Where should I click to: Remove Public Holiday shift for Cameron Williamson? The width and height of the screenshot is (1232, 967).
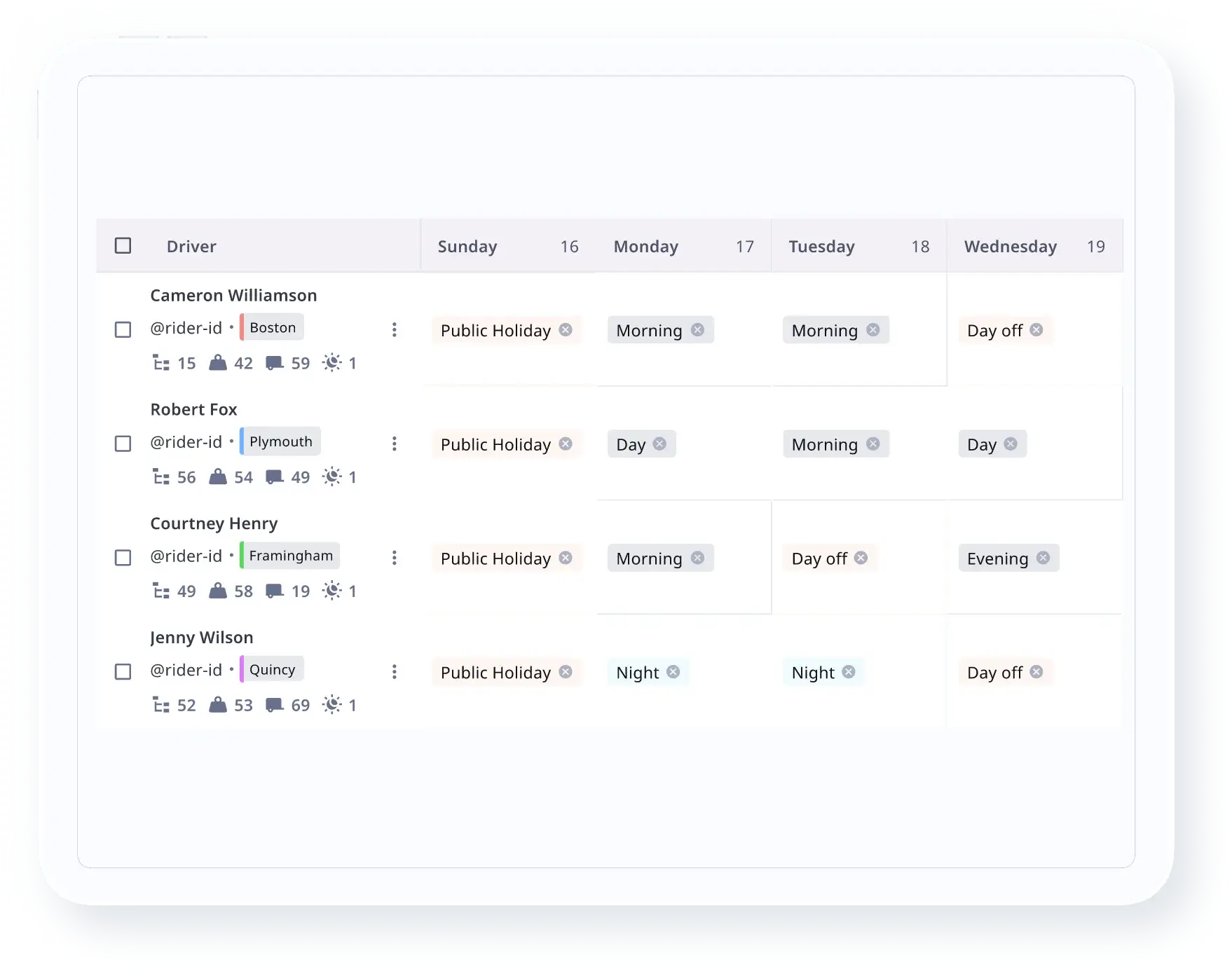coord(566,330)
